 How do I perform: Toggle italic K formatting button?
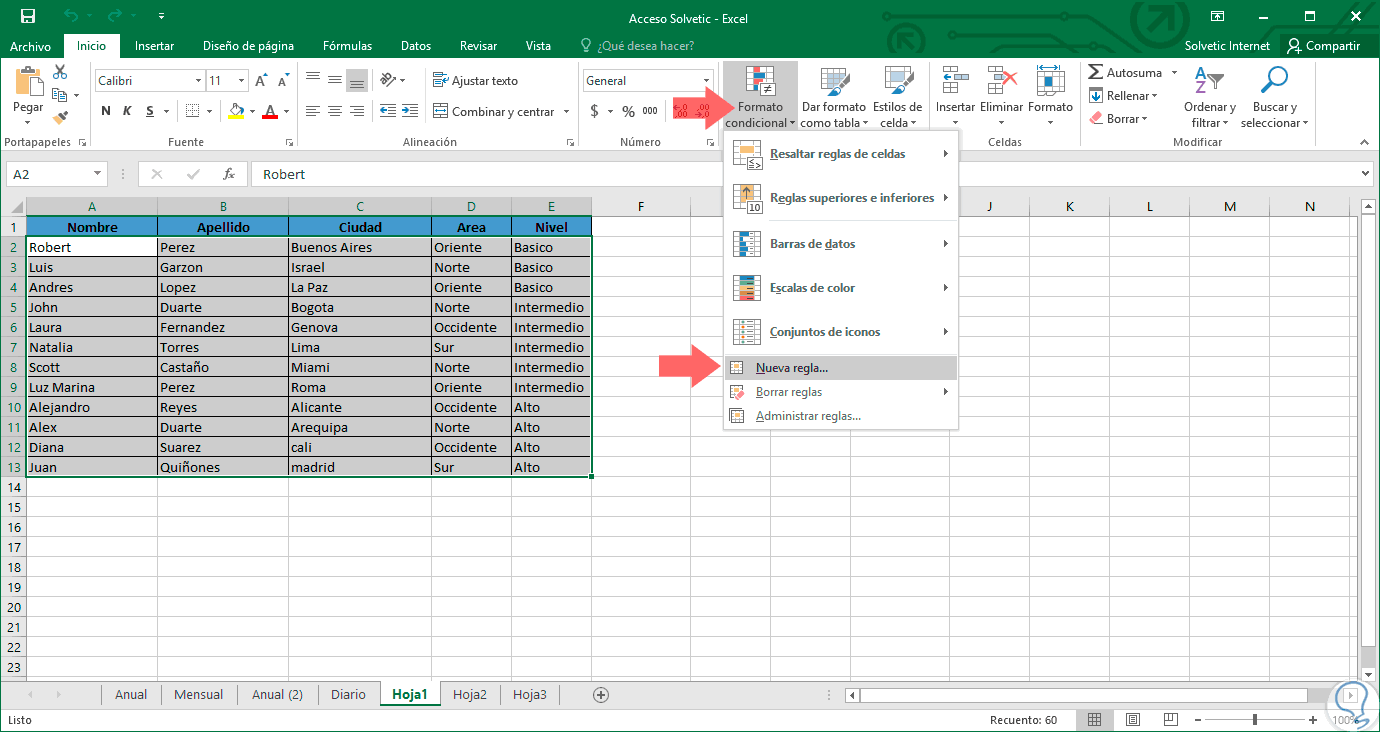tap(128, 111)
